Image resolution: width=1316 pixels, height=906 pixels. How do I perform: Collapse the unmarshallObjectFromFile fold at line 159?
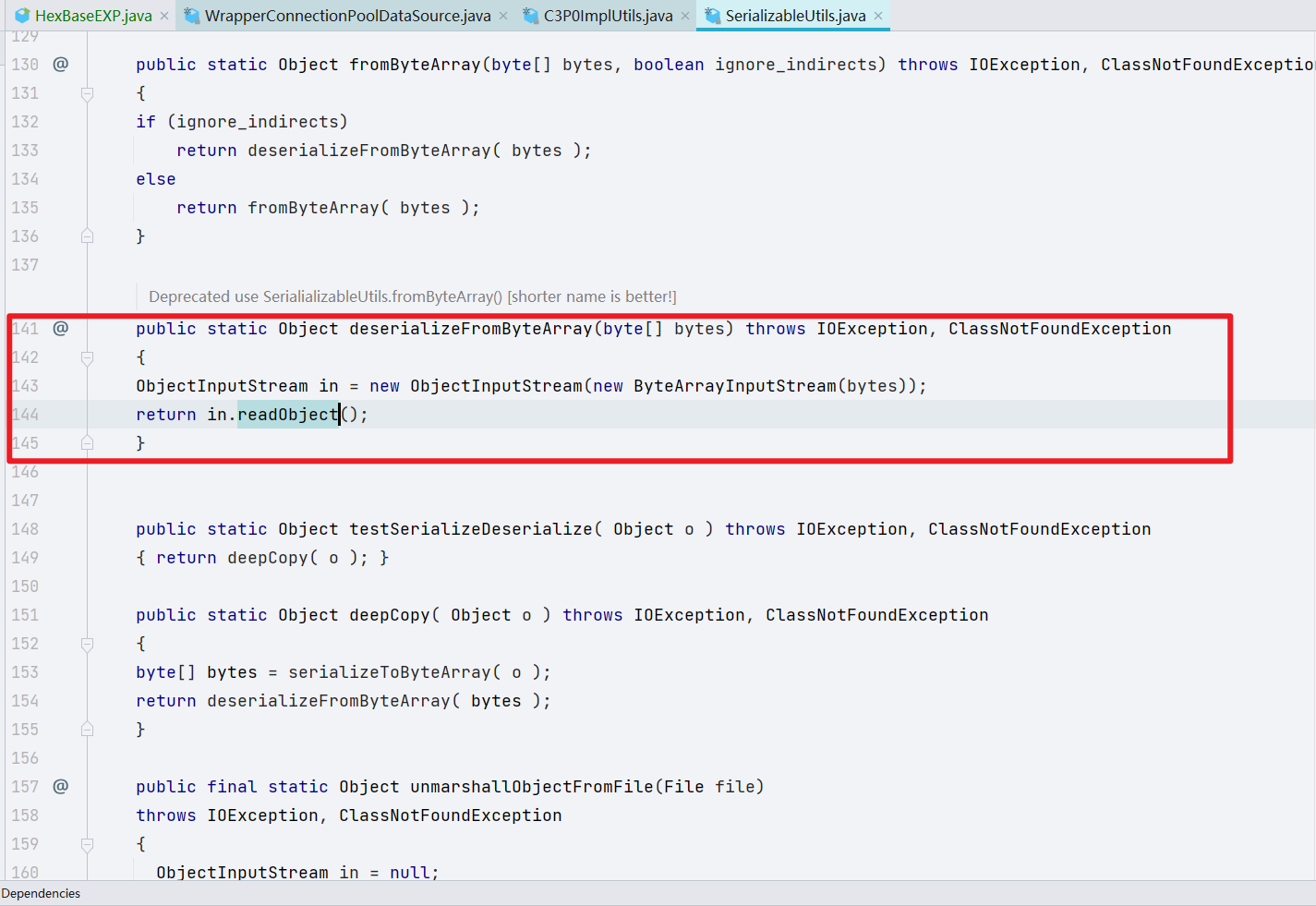click(x=87, y=843)
